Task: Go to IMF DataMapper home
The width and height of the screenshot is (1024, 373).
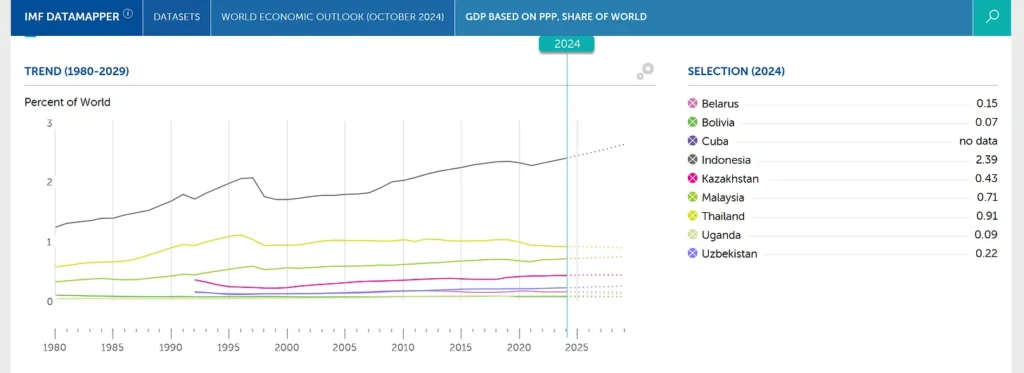Action: [x=72, y=16]
